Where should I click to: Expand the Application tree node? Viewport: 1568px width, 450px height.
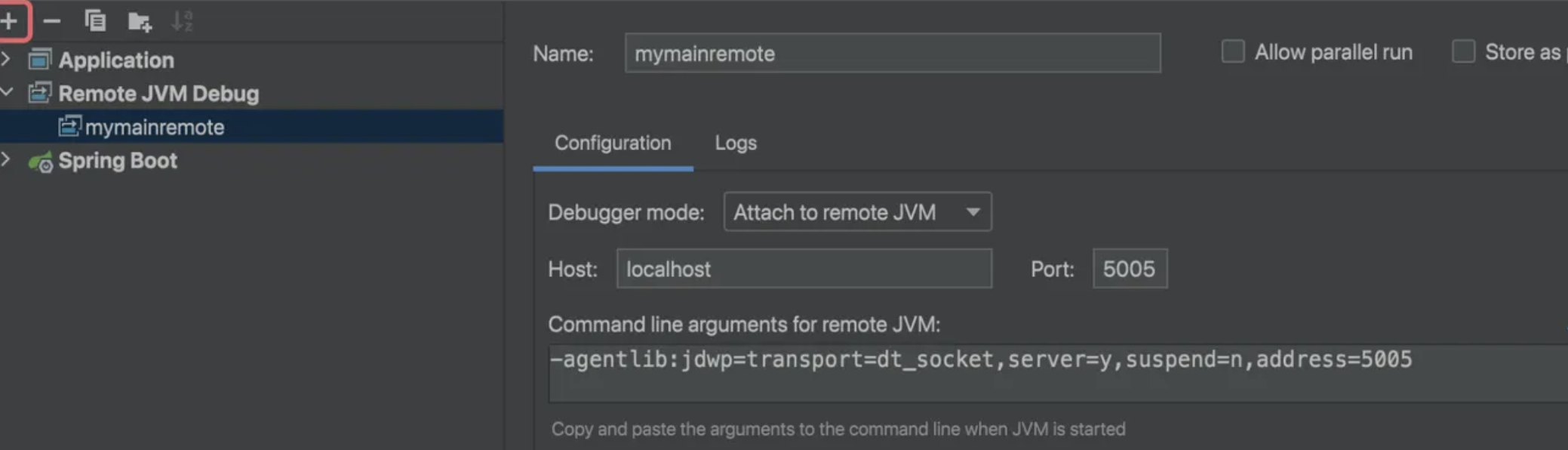click(x=7, y=59)
